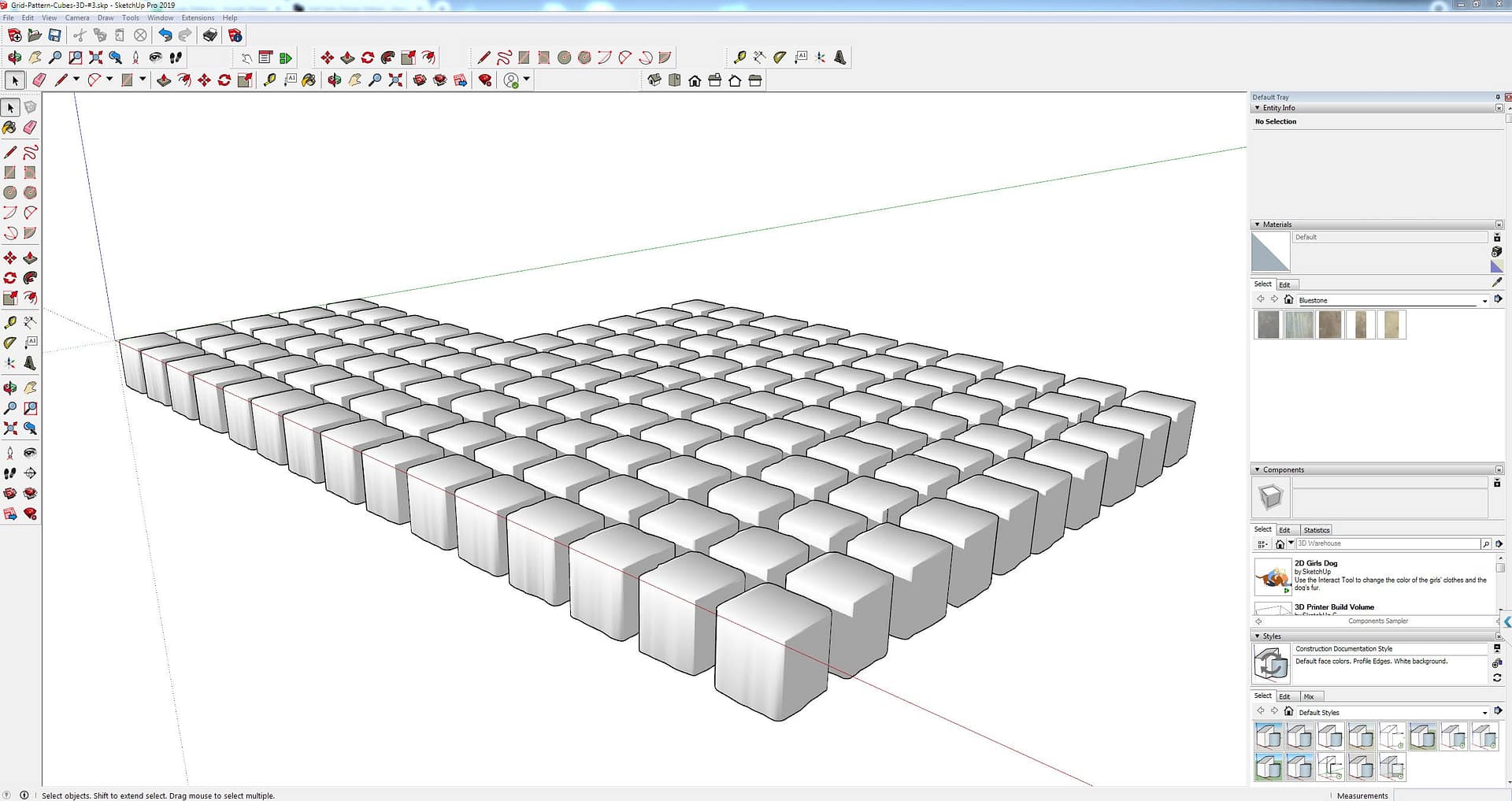Screen dimensions: 1512x801
Task: Click the 3D Warehouse search field
Action: click(x=1386, y=543)
